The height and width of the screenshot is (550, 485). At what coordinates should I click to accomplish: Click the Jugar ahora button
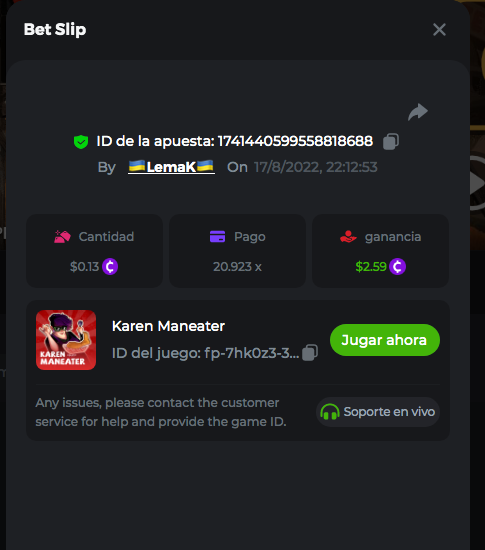click(385, 340)
